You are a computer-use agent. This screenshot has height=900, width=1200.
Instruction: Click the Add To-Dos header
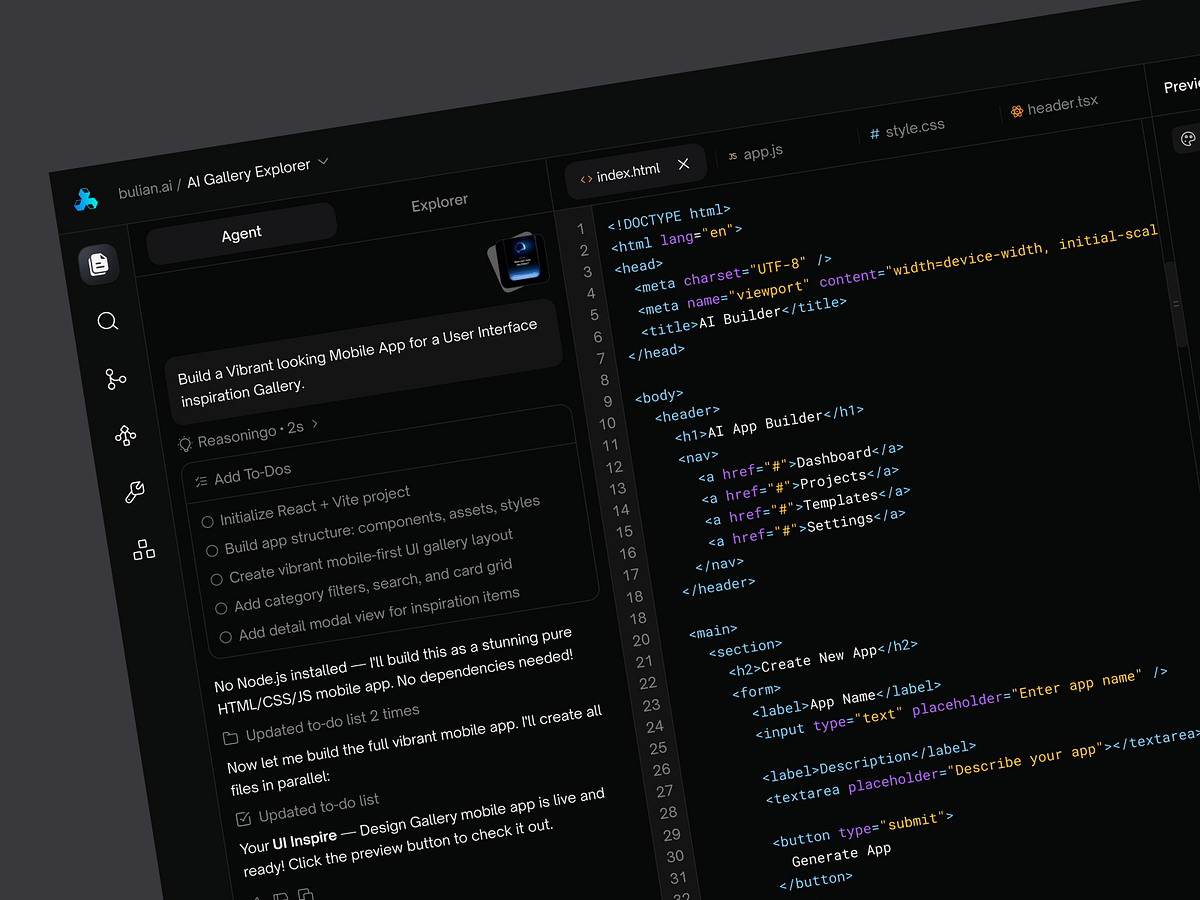pyautogui.click(x=253, y=473)
